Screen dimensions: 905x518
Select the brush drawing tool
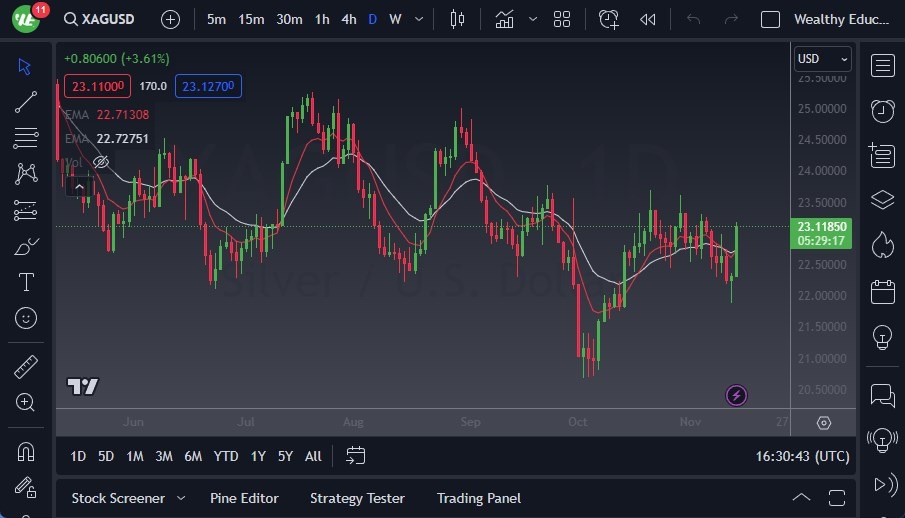tap(26, 246)
